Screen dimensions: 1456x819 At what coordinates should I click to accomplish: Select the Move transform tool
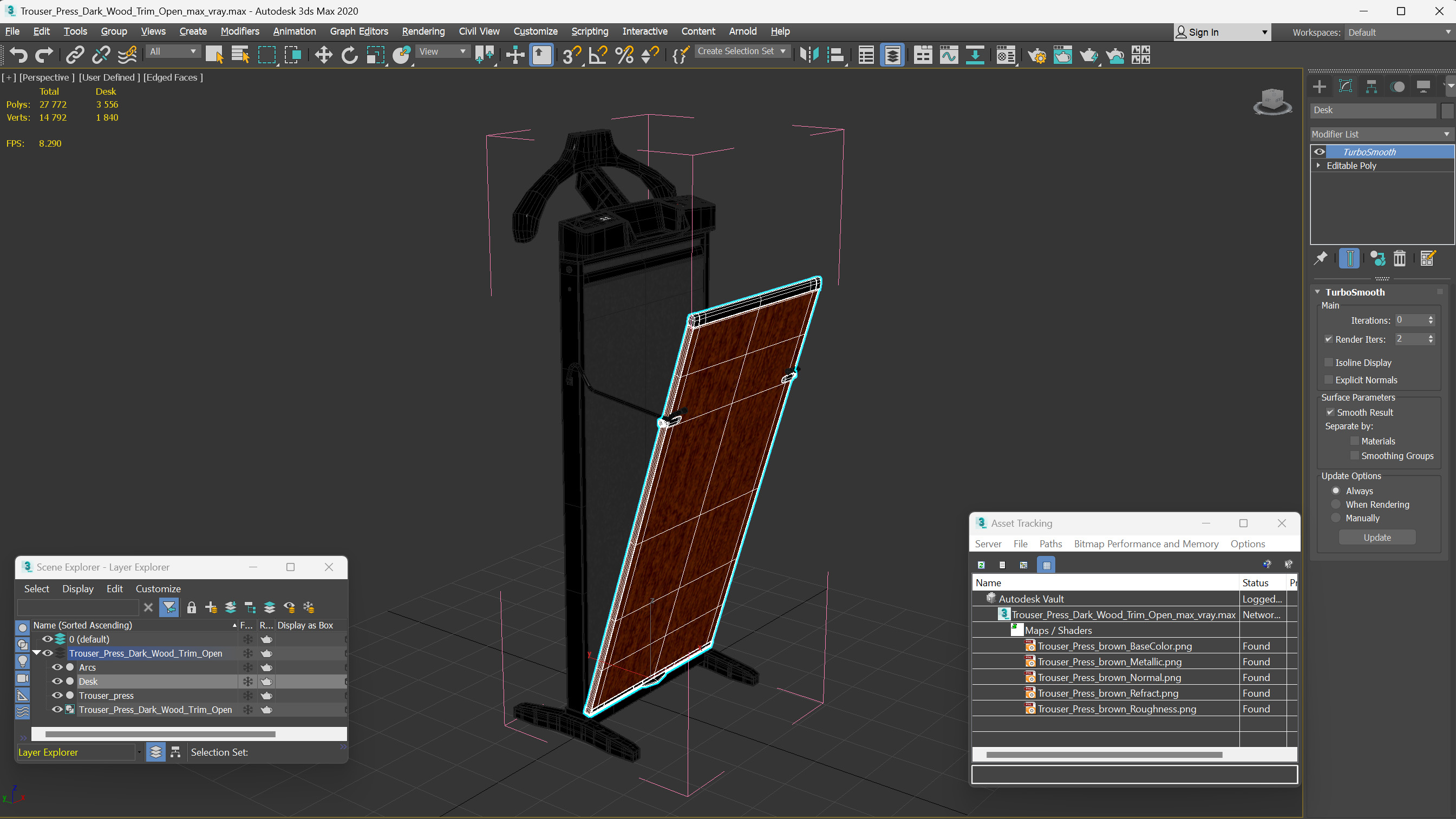click(323, 55)
